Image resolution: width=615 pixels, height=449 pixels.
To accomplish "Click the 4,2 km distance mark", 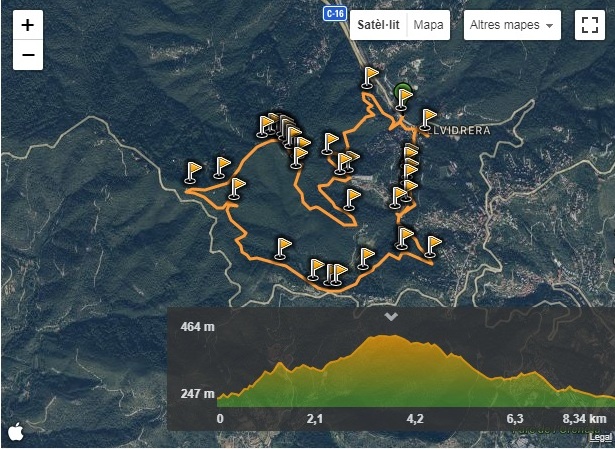I will [x=415, y=418].
